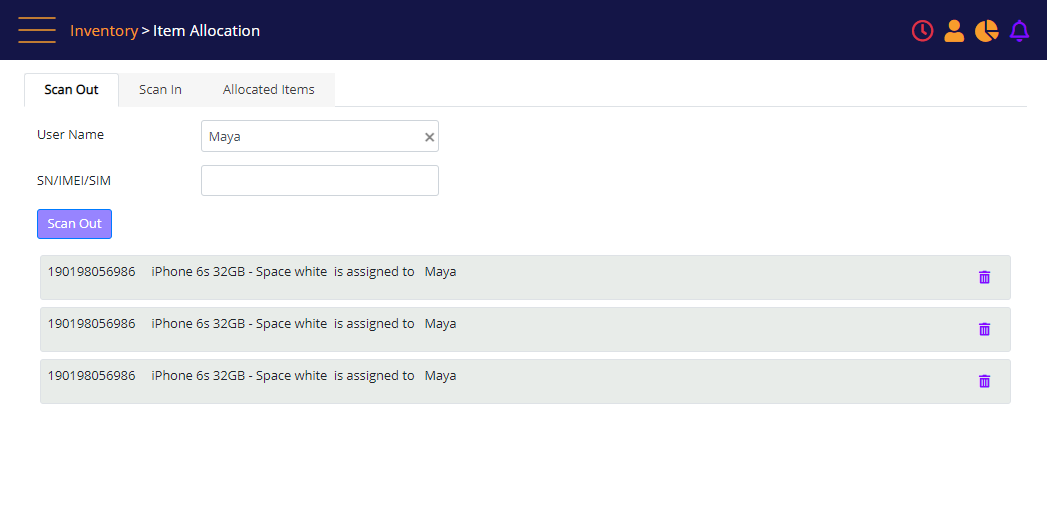
Task: Clear the User Name field with X
Action: (429, 137)
